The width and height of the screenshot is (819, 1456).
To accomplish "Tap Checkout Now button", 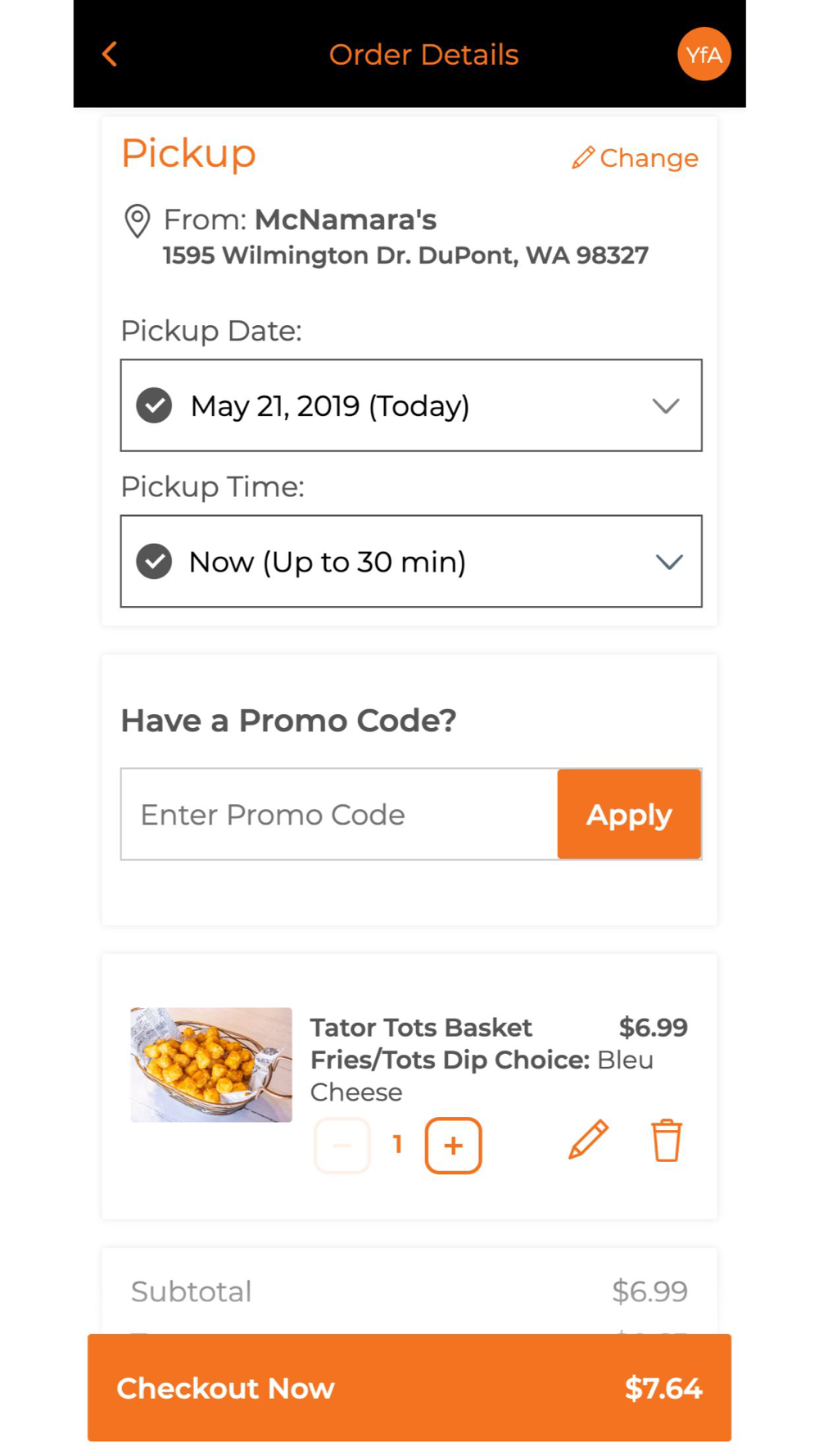I will (409, 1387).
